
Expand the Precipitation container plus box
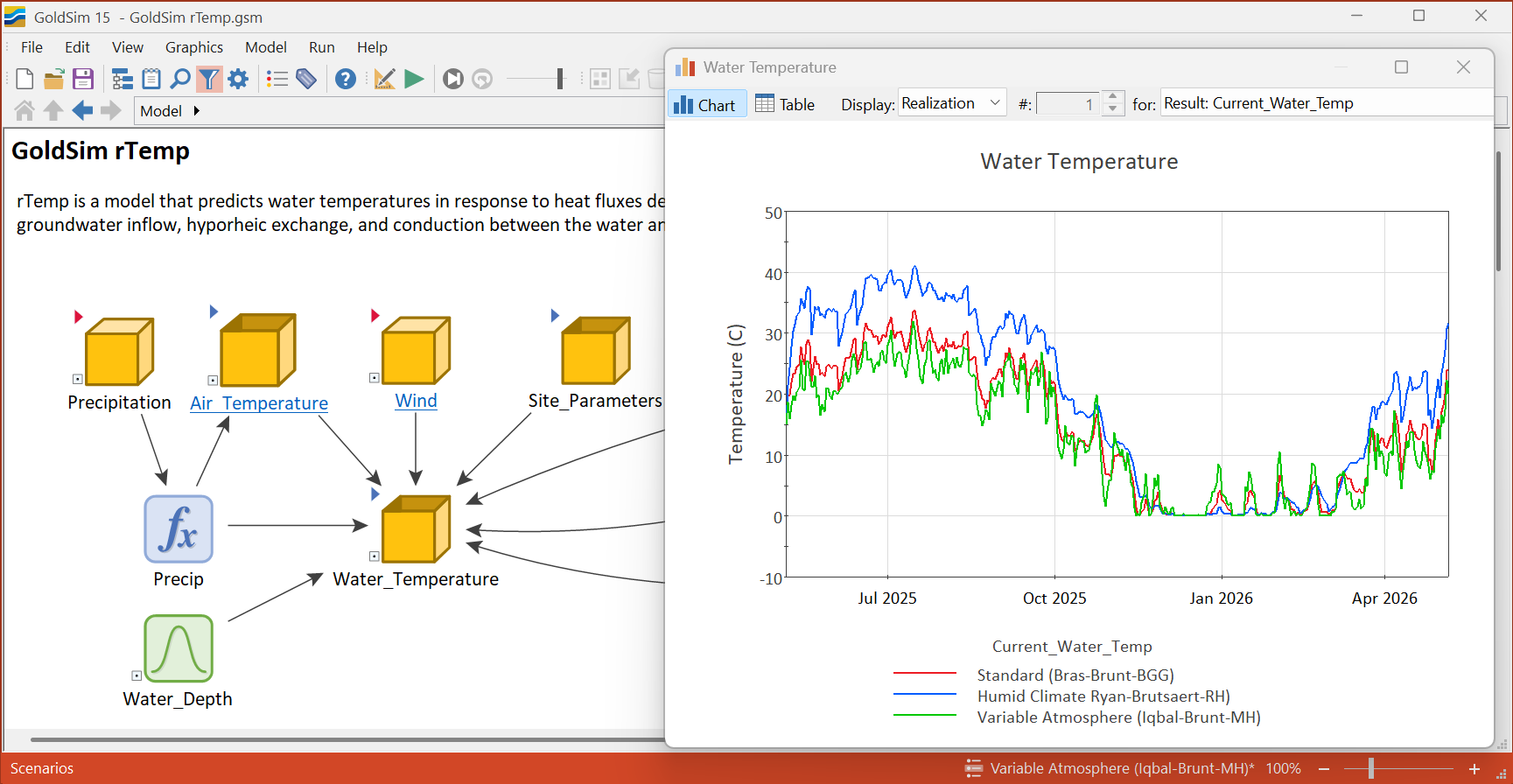[78, 379]
